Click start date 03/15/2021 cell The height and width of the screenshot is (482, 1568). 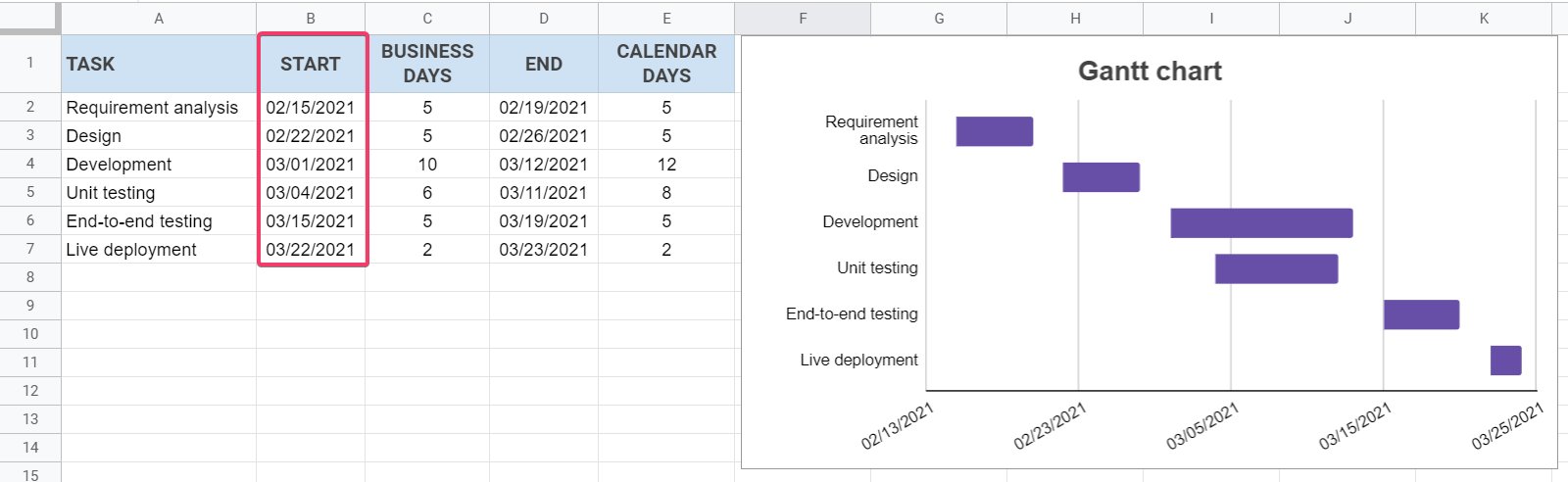point(311,221)
